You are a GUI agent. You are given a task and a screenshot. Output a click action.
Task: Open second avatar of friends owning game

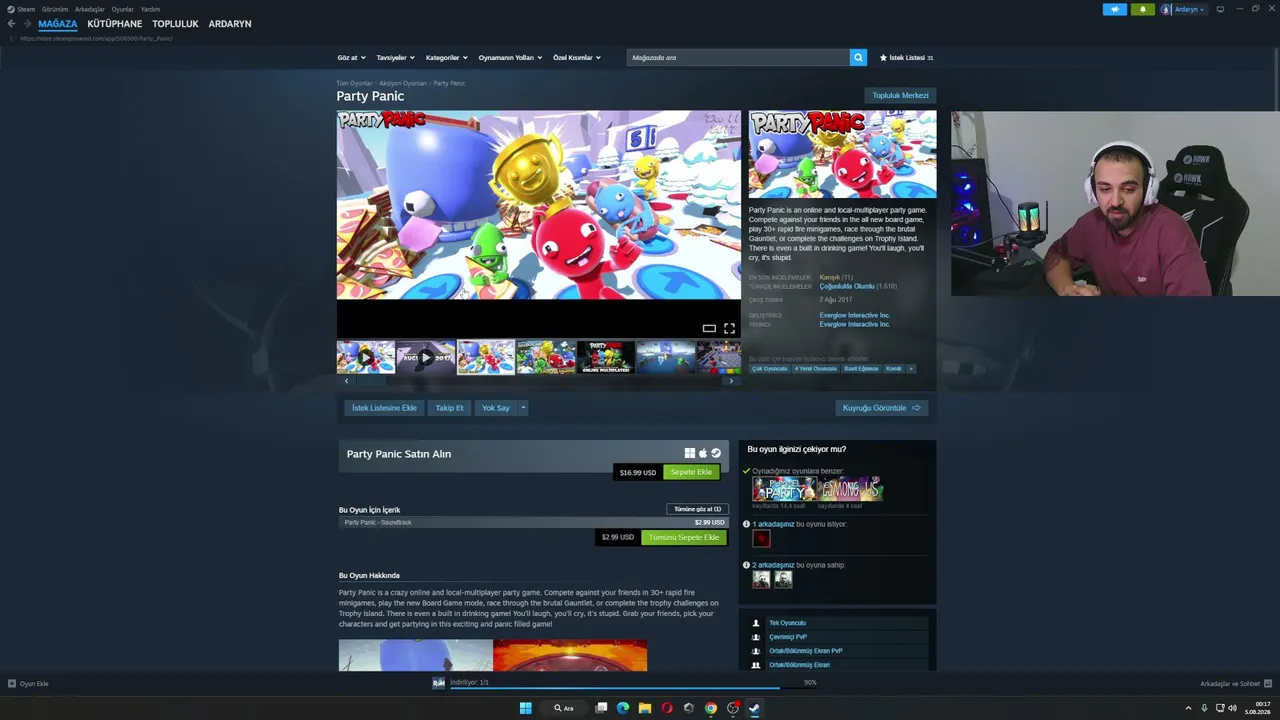[783, 579]
